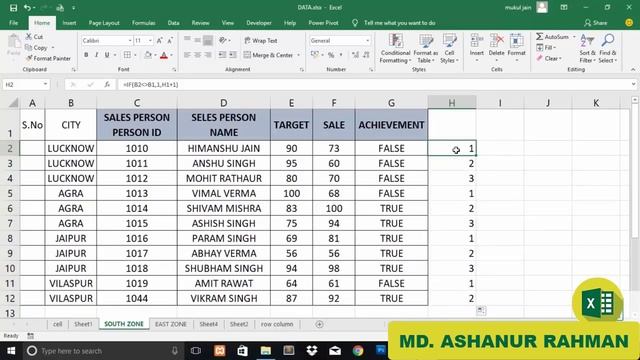
Task: Open the General number format dropdown
Action: pyautogui.click(x=367, y=40)
